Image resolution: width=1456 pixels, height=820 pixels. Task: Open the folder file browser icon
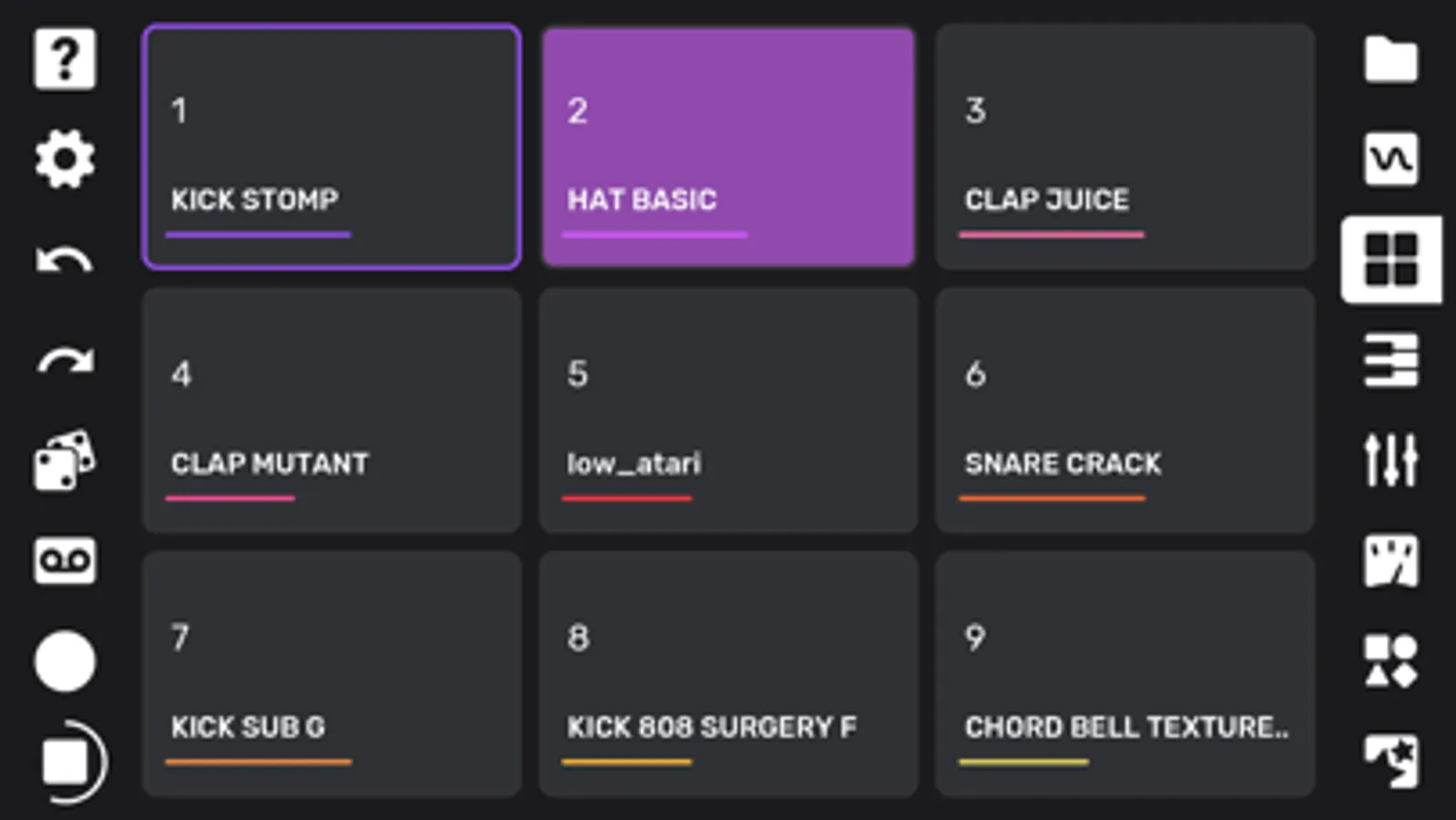coord(1390,60)
